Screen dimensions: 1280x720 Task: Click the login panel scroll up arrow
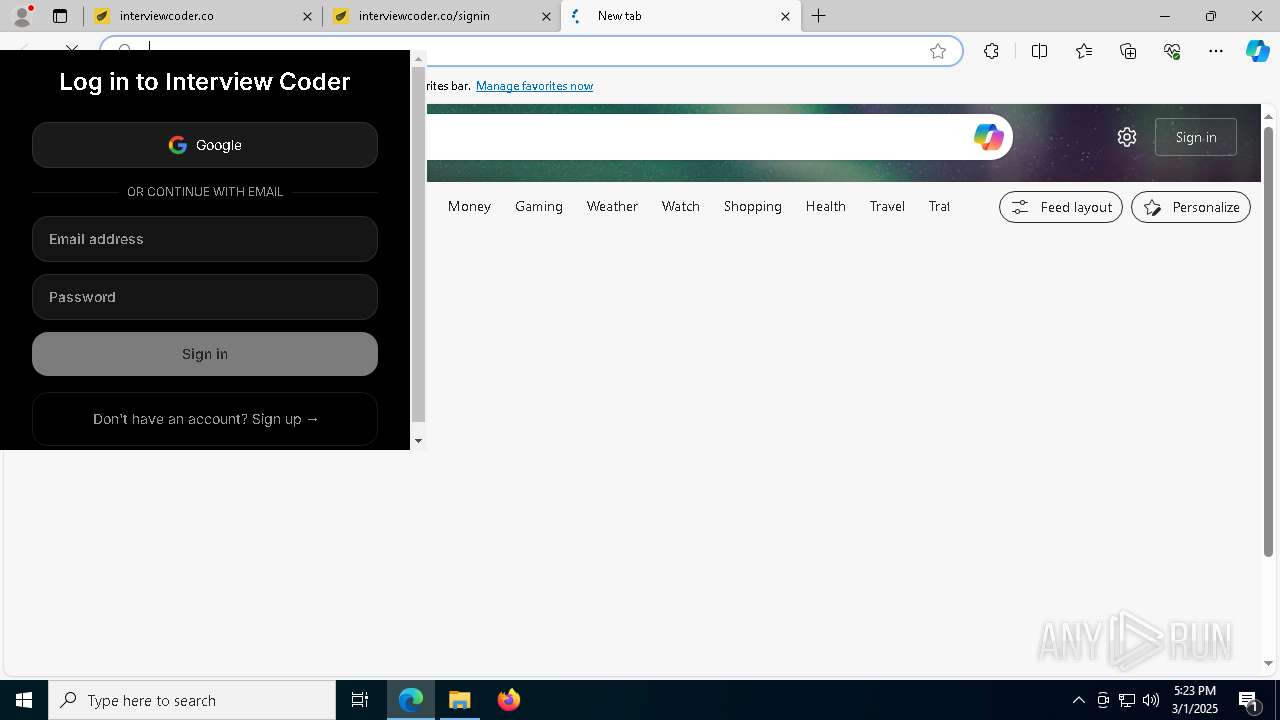pos(418,59)
